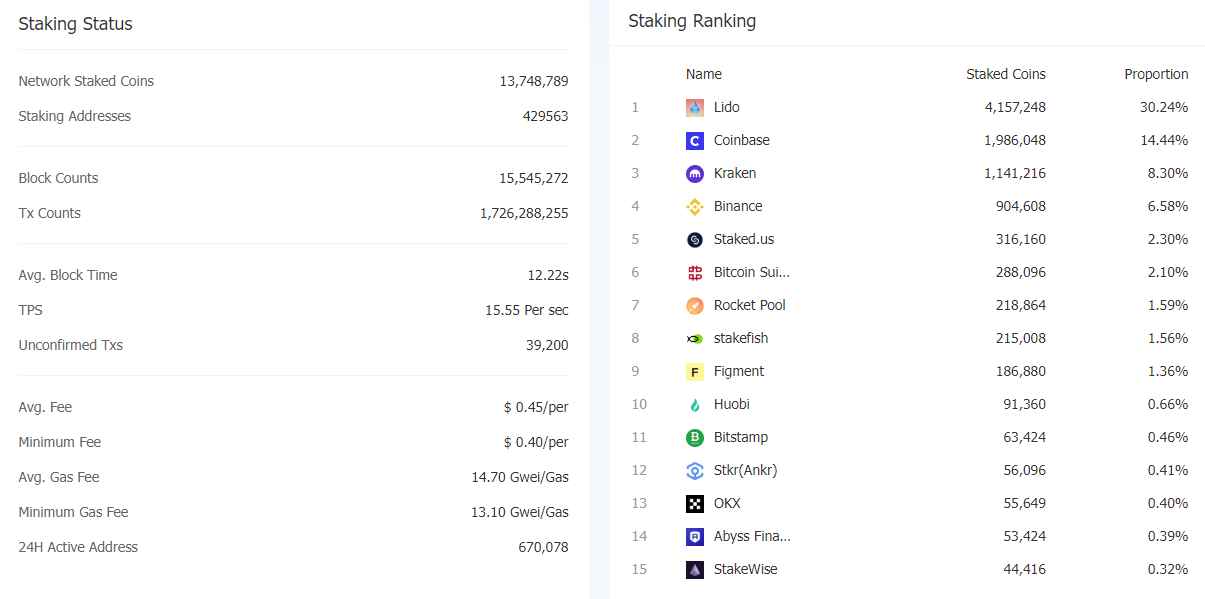Open the Coinbase staking provider name
The width and height of the screenshot is (1205, 599).
pos(742,140)
